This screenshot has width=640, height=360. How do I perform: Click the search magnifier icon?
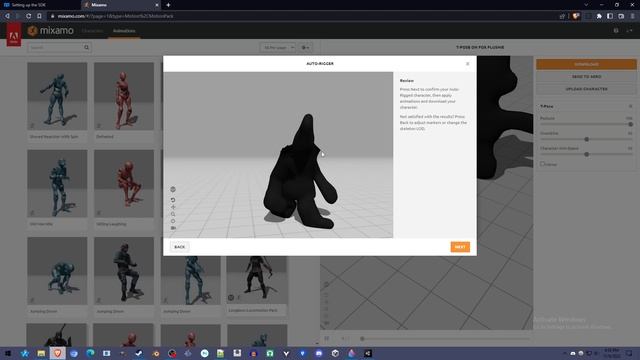pyautogui.click(x=87, y=47)
